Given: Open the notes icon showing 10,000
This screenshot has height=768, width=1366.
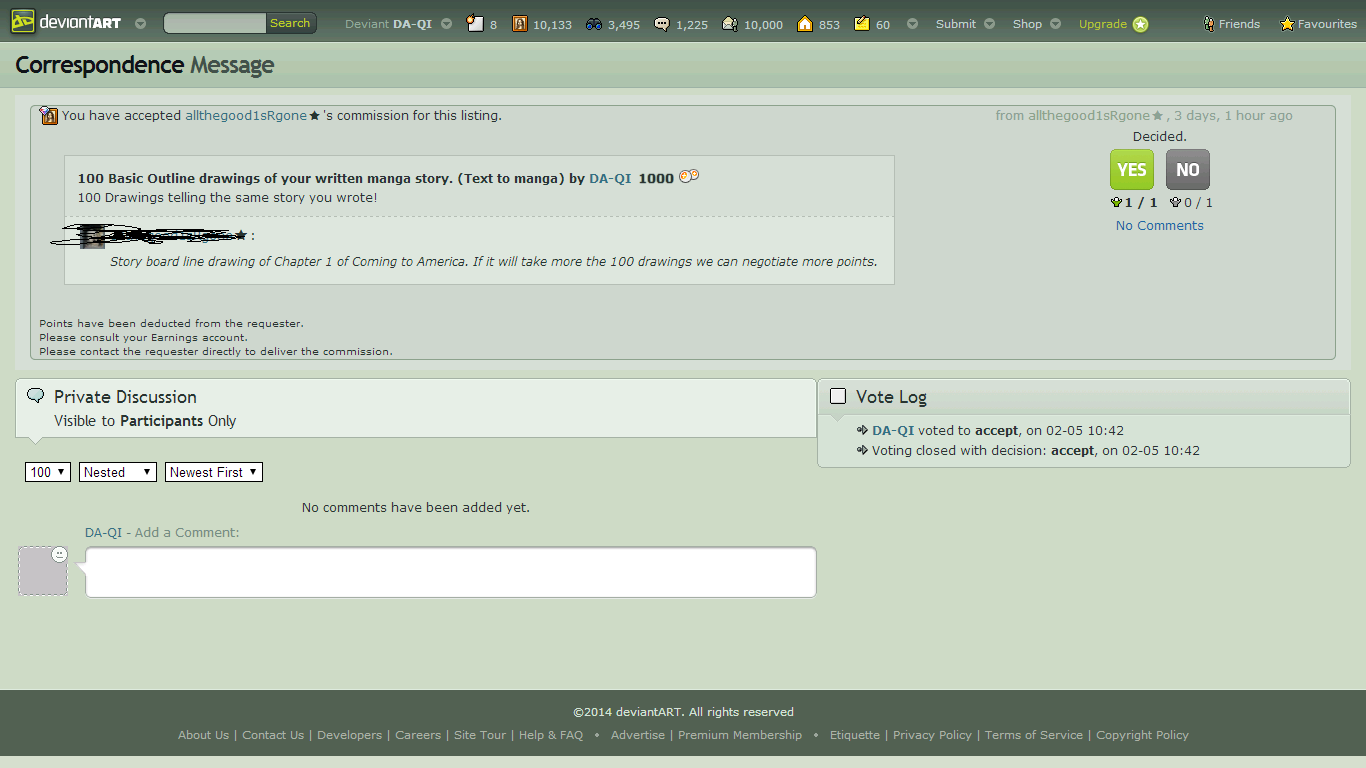Looking at the screenshot, I should (752, 24).
